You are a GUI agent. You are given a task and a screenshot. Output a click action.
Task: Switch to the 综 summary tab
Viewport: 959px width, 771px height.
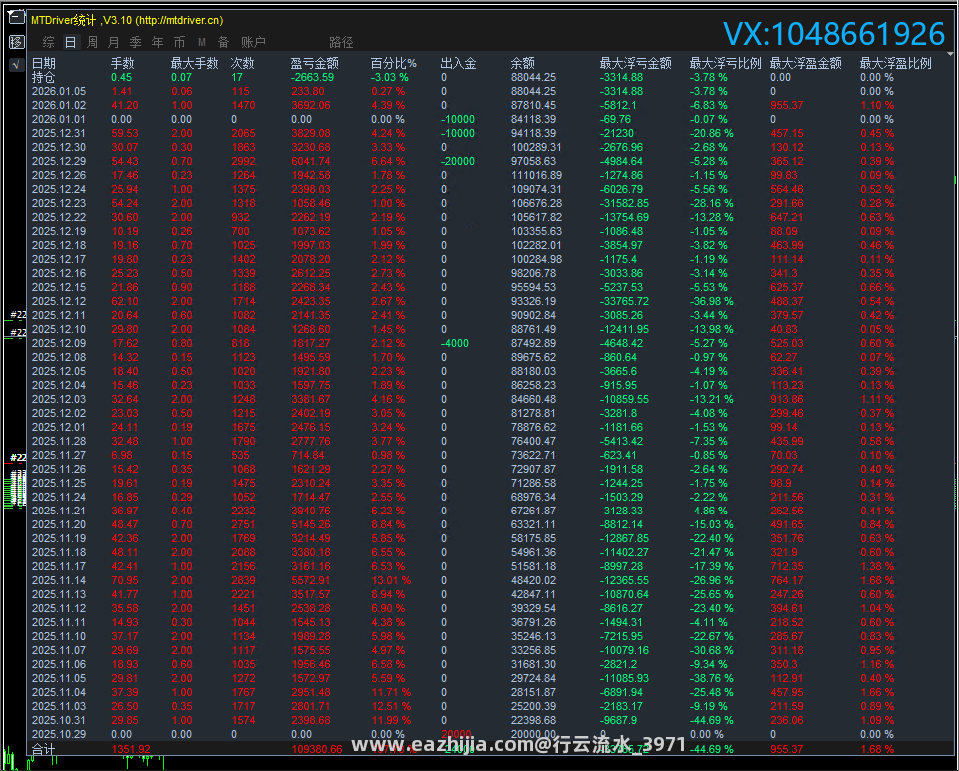(x=49, y=42)
